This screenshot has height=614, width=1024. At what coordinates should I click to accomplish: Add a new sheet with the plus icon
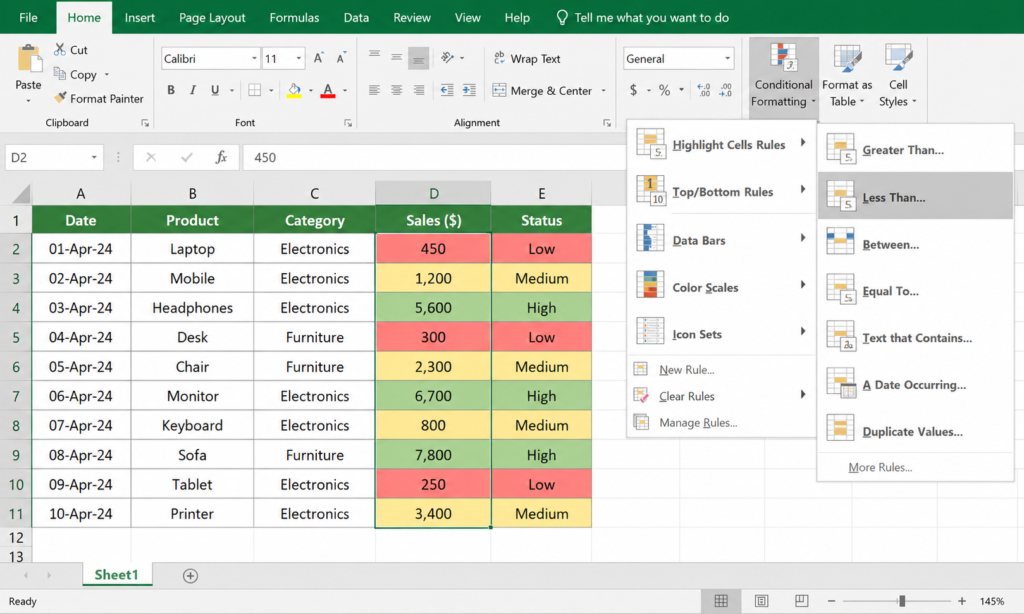[190, 575]
